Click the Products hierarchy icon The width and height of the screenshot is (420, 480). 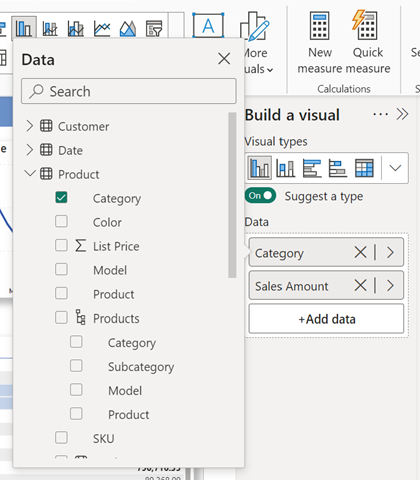coord(80,317)
